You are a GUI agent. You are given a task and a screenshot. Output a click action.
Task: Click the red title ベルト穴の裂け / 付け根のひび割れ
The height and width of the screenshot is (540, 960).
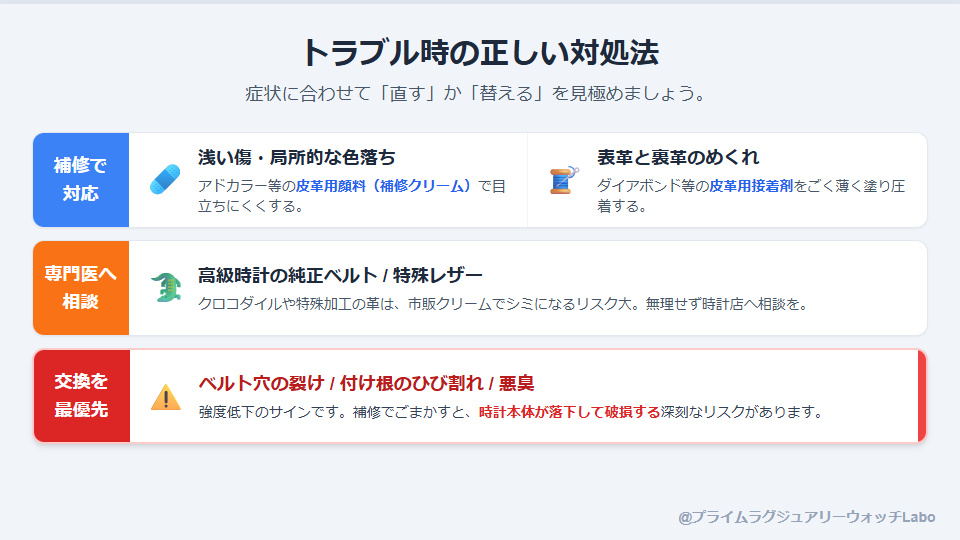coord(341,383)
